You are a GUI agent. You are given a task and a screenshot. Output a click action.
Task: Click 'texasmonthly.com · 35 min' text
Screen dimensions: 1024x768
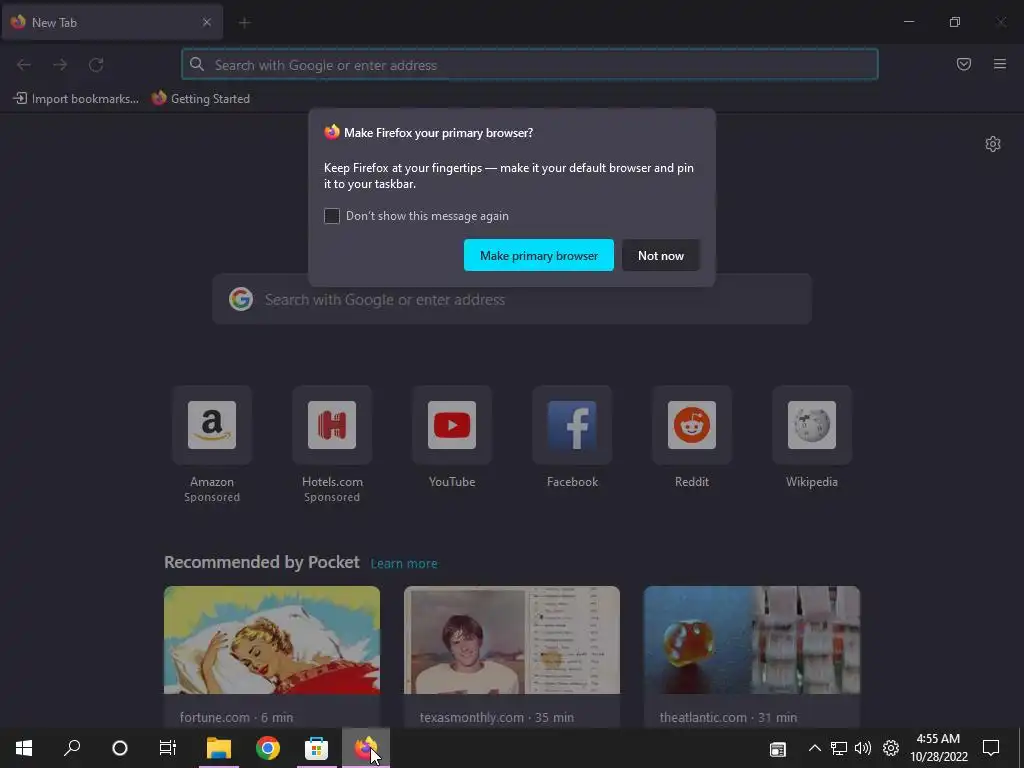pos(497,717)
